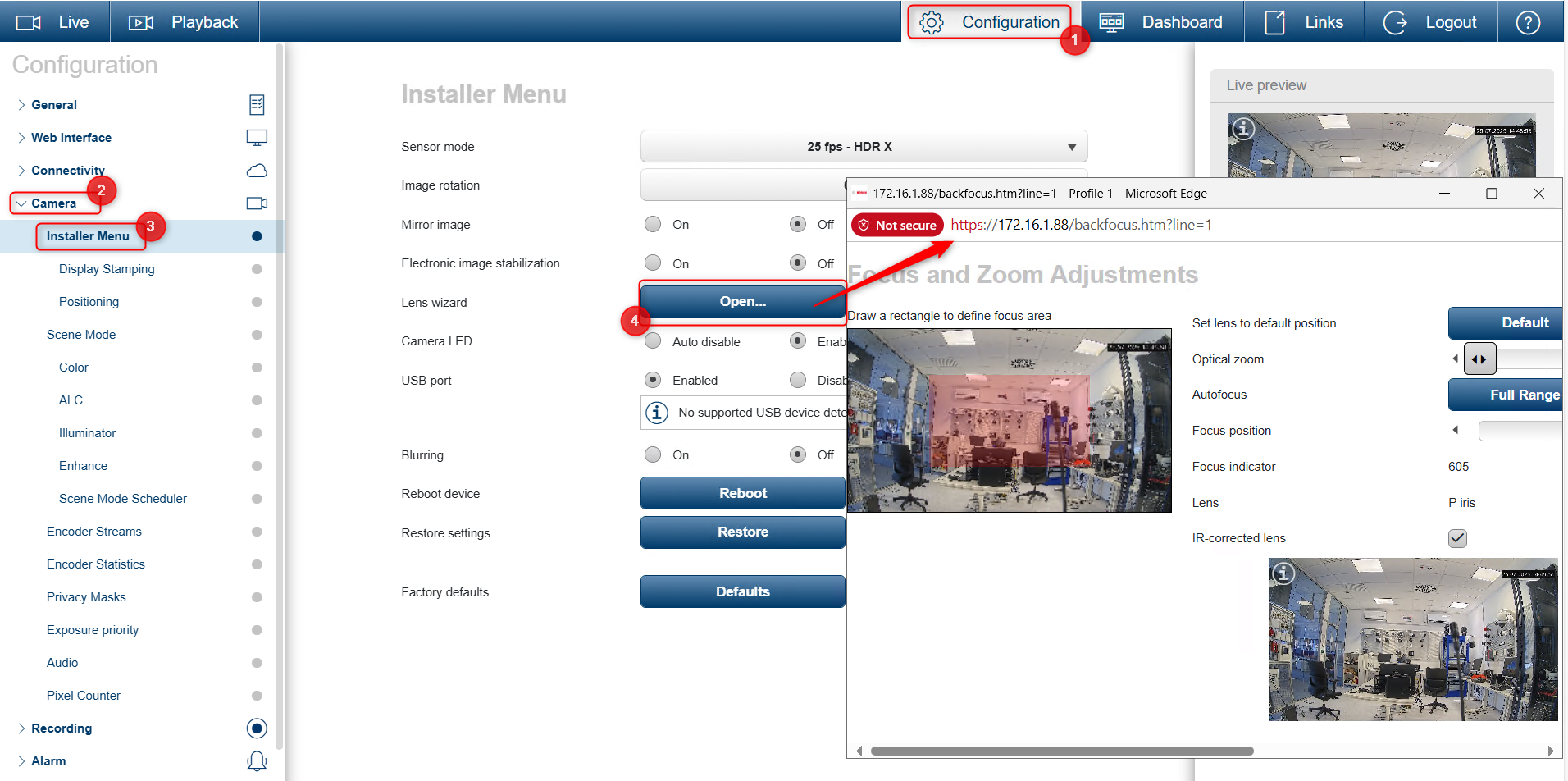Click the Encoder Streams status dot
Viewport: 1568px width, 781px height.
[x=257, y=532]
